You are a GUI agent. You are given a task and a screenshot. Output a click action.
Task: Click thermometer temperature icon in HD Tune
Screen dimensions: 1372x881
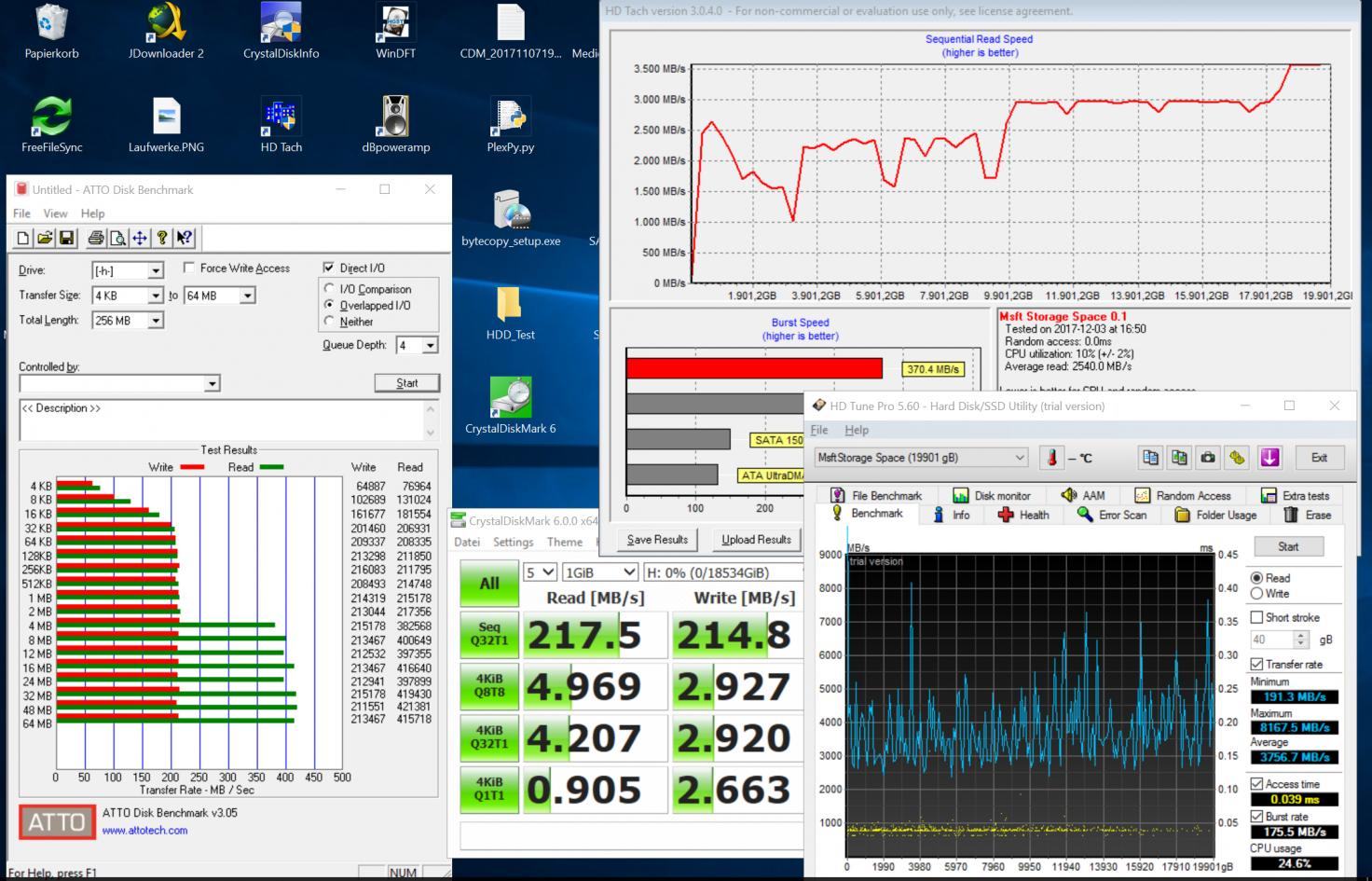1051,458
